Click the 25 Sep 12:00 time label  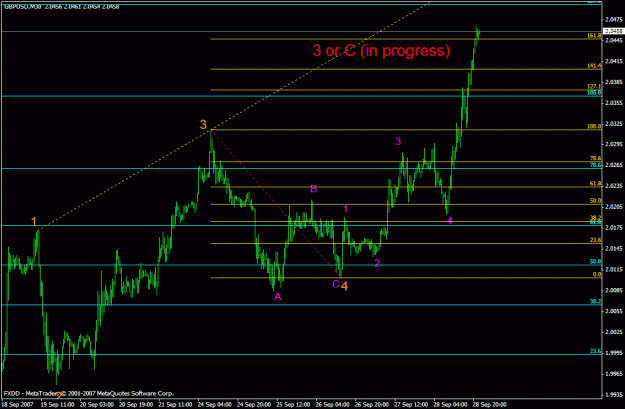click(x=293, y=404)
